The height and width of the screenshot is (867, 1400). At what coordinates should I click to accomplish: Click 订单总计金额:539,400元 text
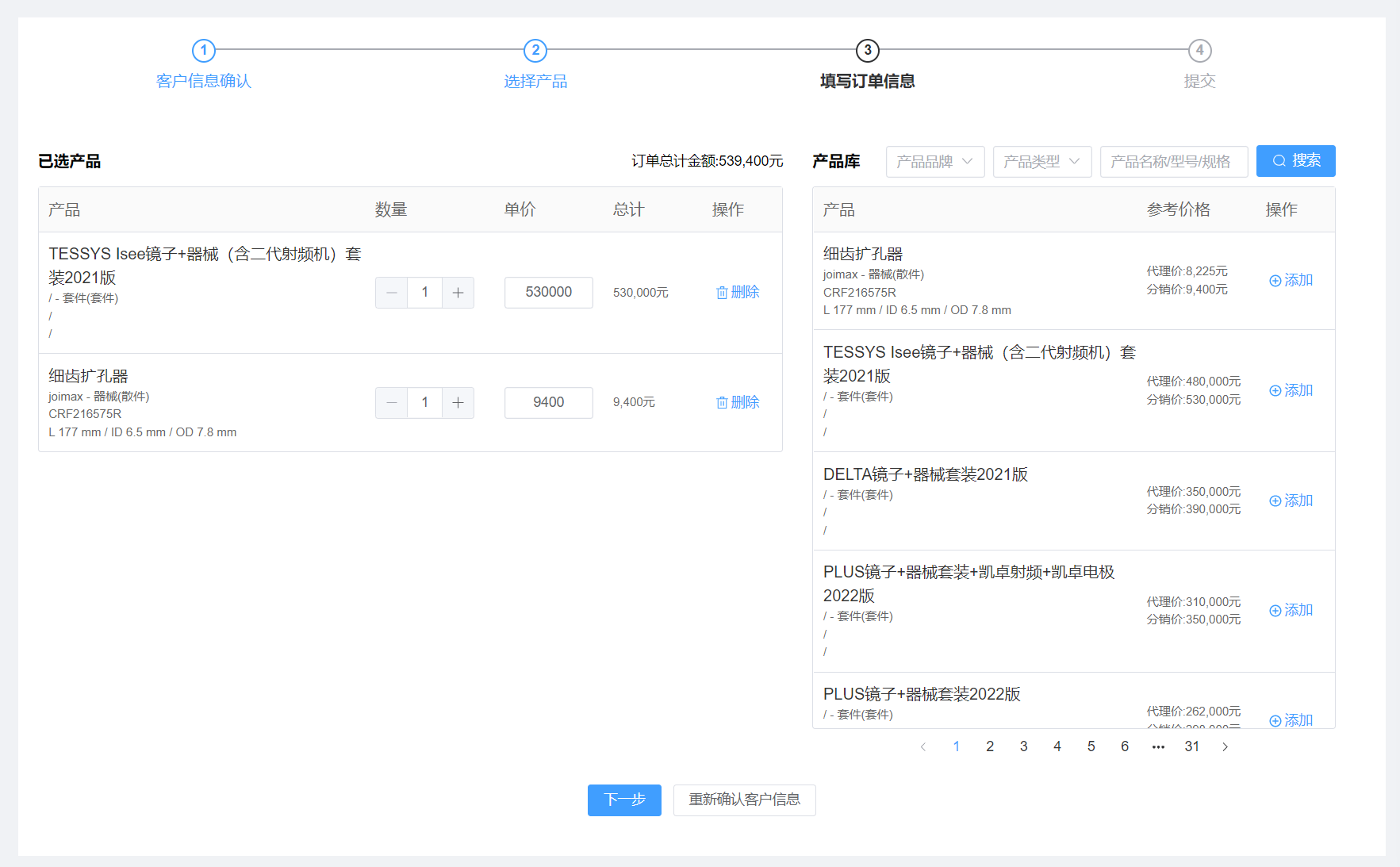click(x=708, y=162)
